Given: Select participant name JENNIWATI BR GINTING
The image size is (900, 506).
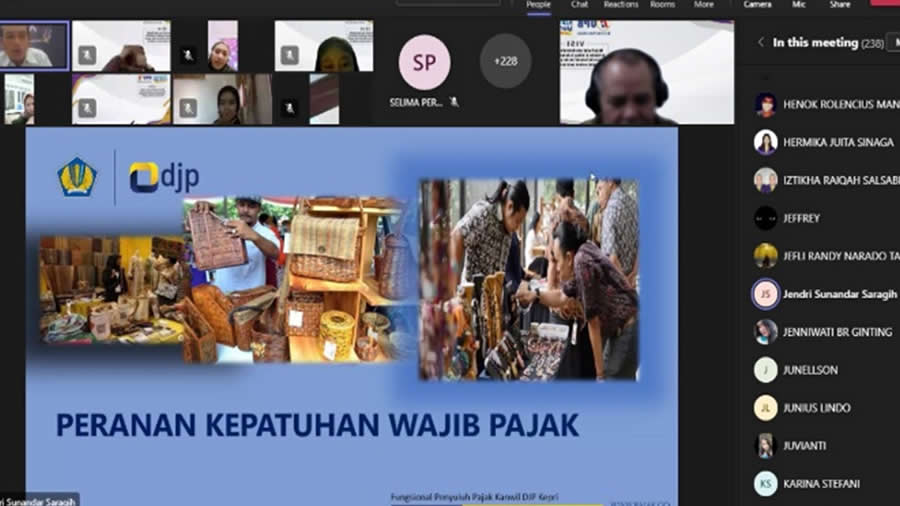Looking at the screenshot, I should (x=837, y=332).
